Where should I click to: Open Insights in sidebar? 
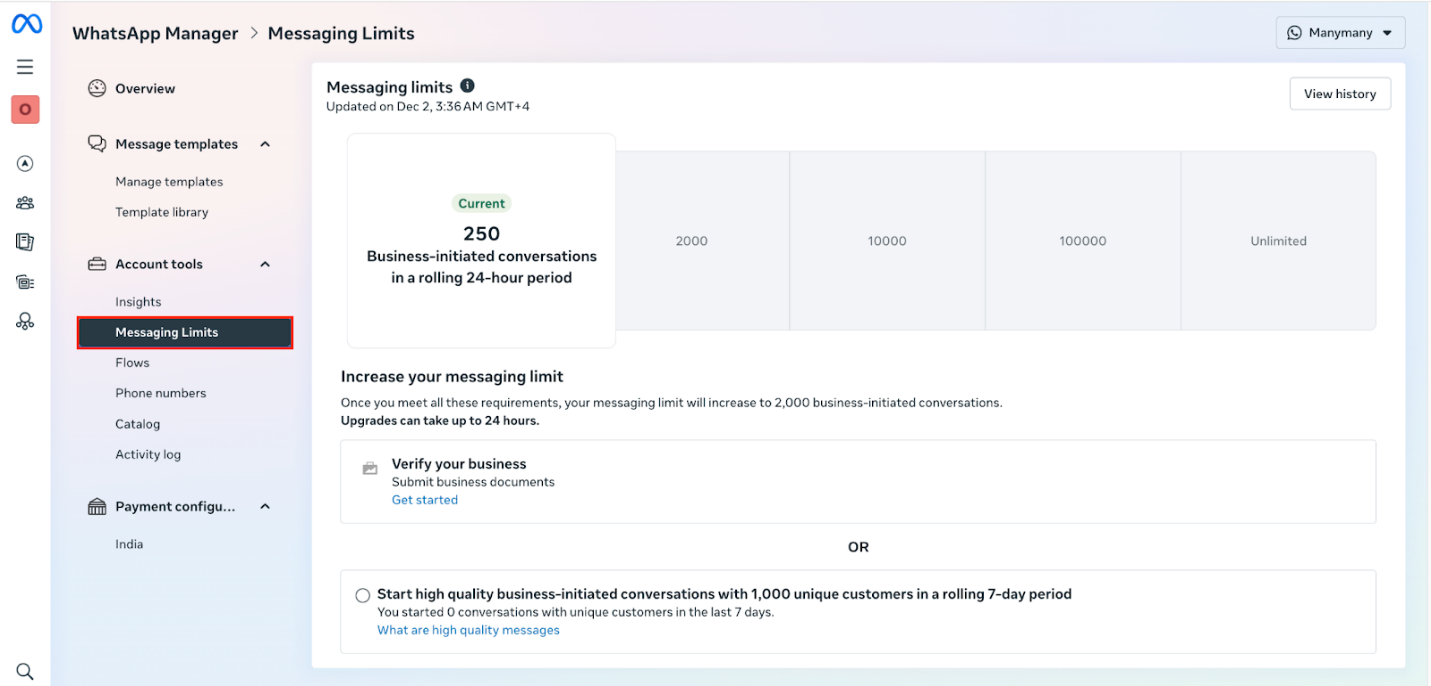tap(138, 302)
